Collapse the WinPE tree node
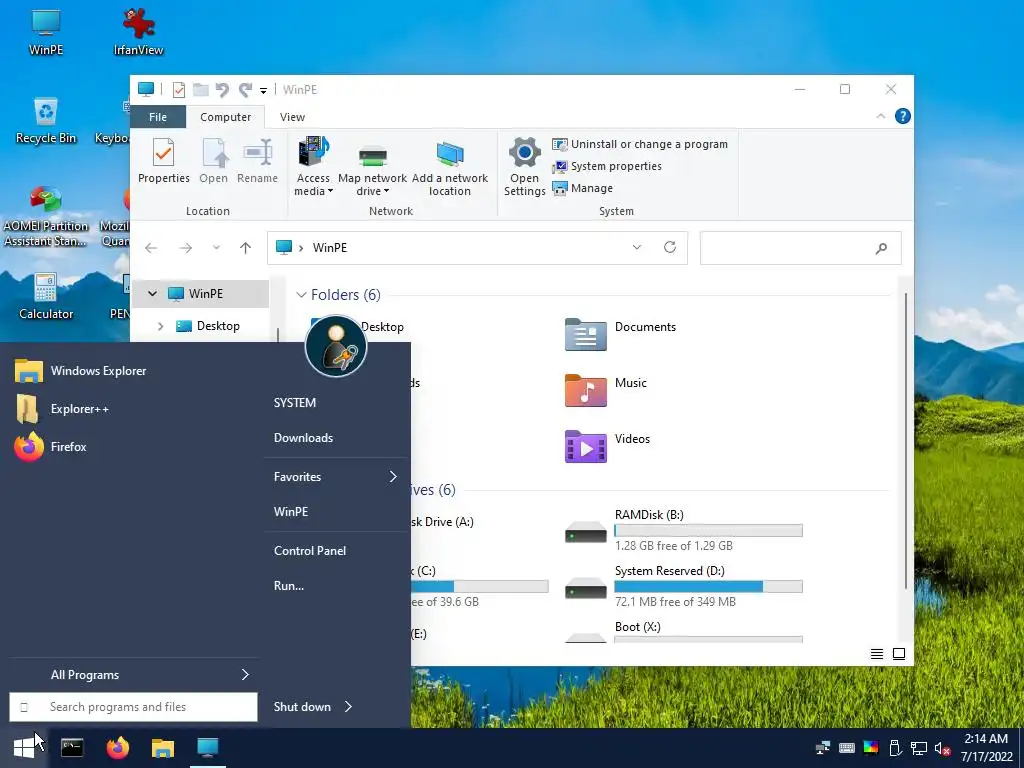 pyautogui.click(x=152, y=294)
